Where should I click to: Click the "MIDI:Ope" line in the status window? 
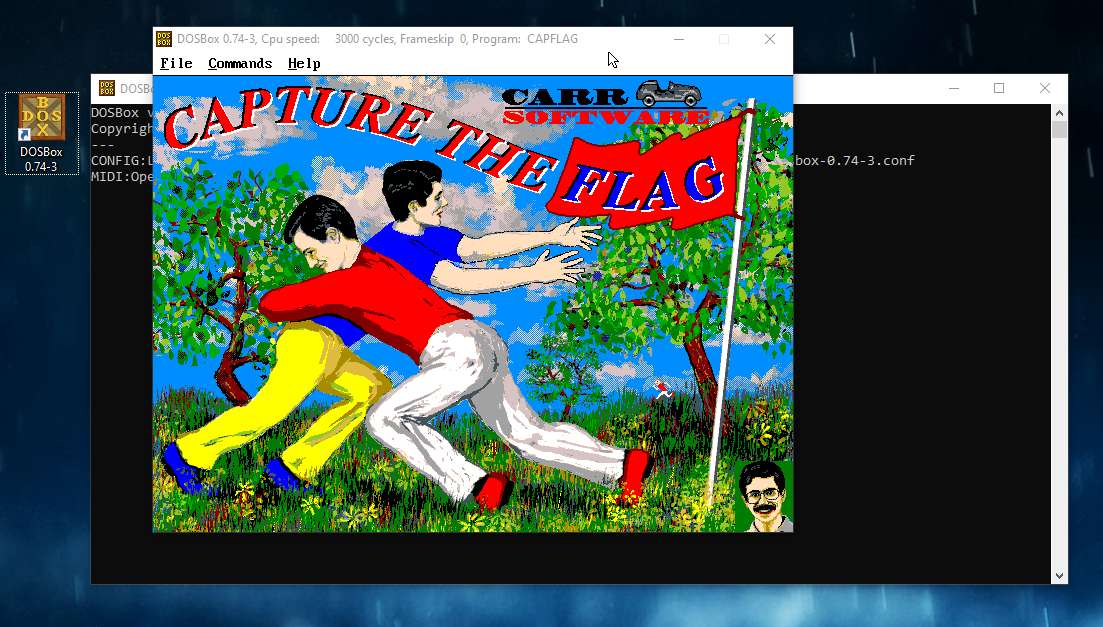122,177
